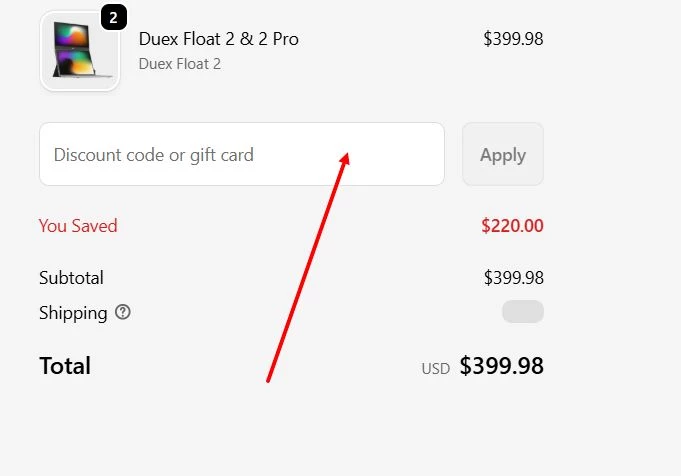Select the Duex Float 2 variant subtitle
681x476 pixels.
179,64
